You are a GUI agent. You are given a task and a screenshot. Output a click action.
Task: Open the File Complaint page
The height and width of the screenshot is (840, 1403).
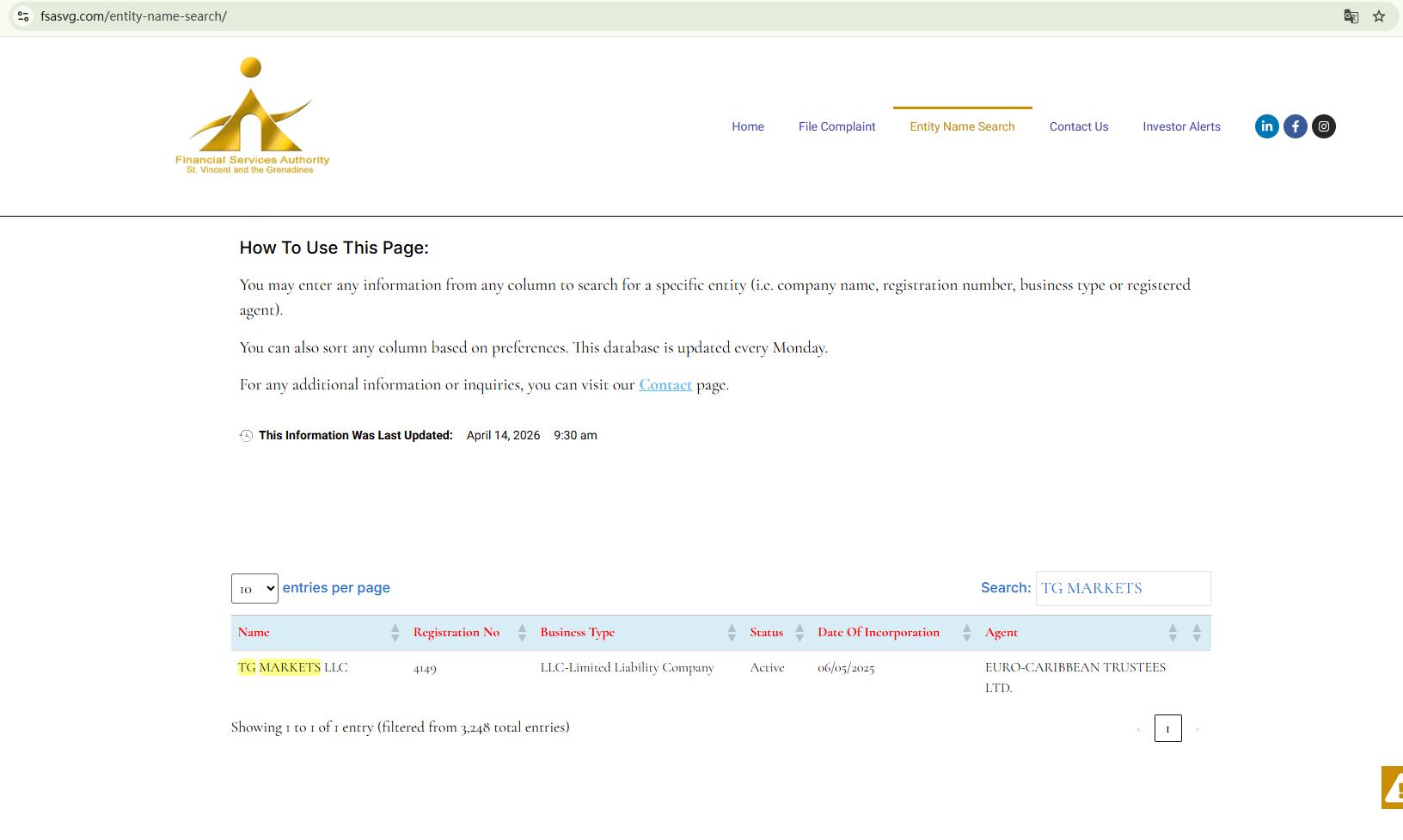point(836,126)
